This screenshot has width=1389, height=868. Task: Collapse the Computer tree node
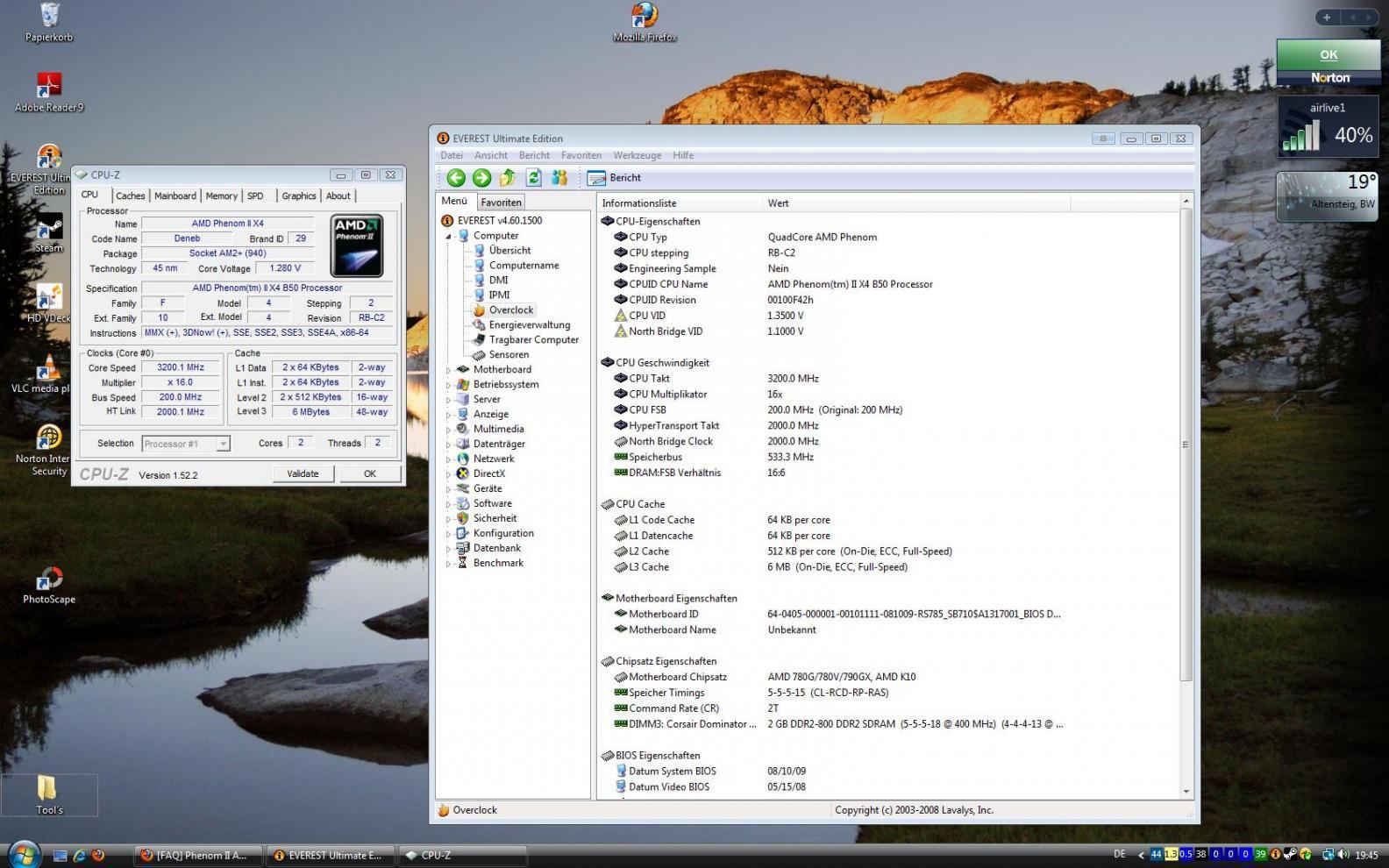(x=448, y=236)
